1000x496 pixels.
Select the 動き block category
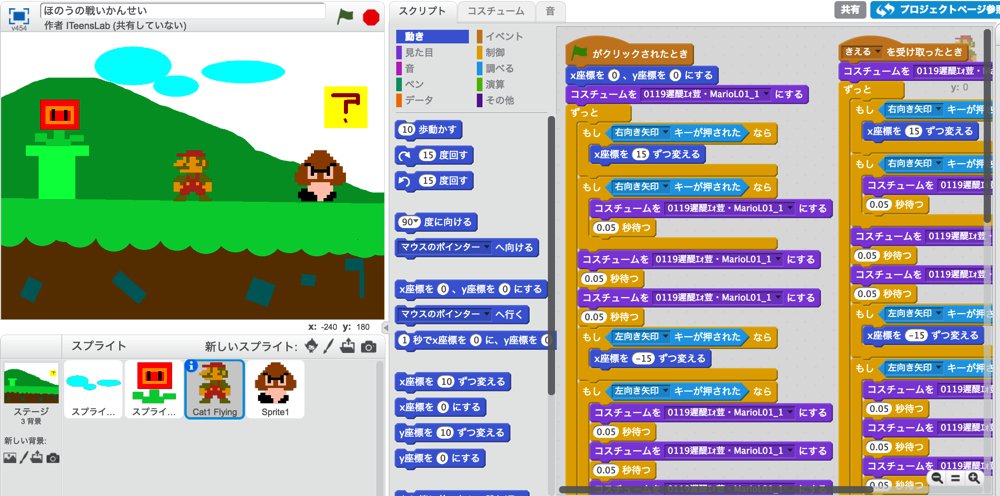tap(432, 36)
